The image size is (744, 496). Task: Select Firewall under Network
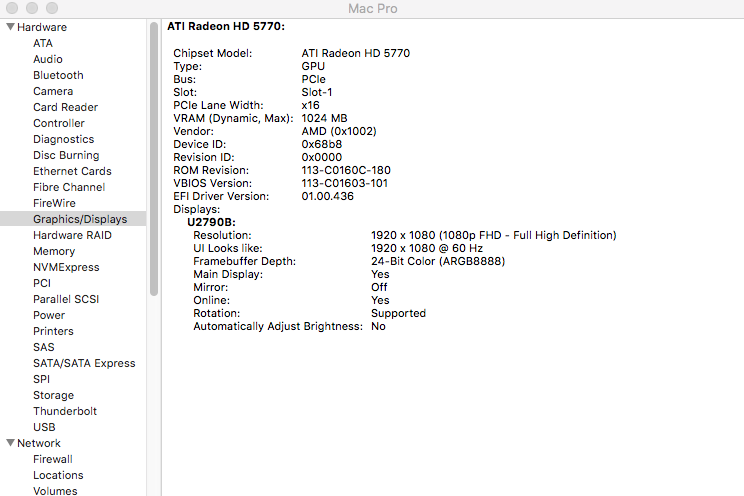53,459
